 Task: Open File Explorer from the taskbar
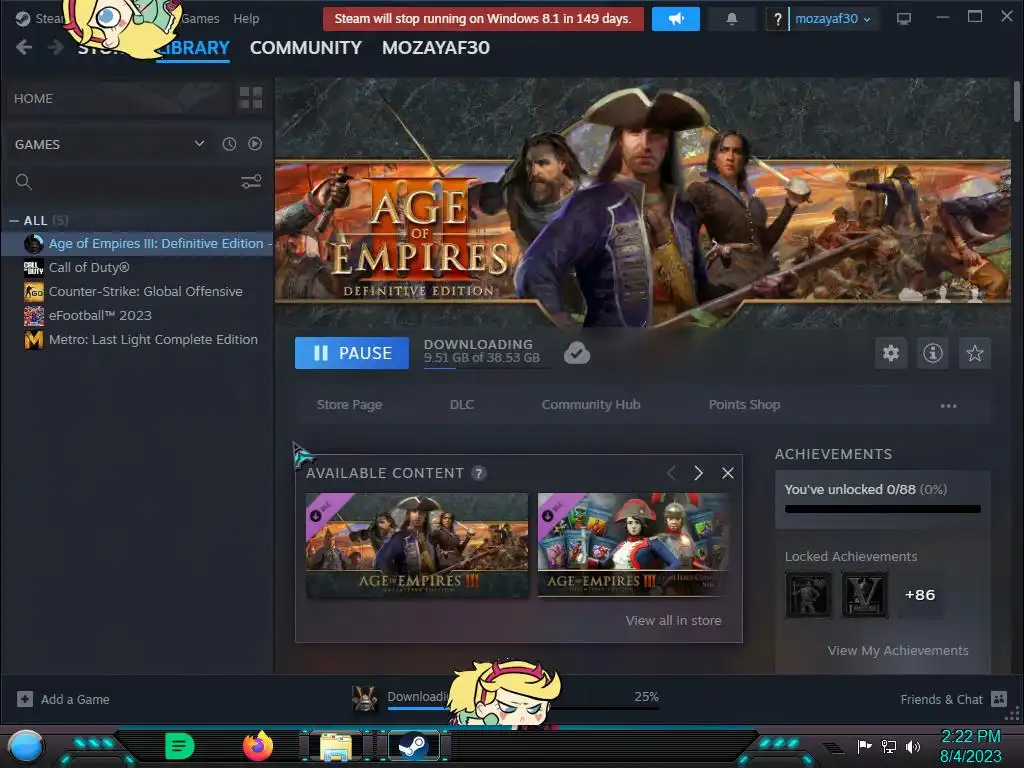tap(336, 746)
